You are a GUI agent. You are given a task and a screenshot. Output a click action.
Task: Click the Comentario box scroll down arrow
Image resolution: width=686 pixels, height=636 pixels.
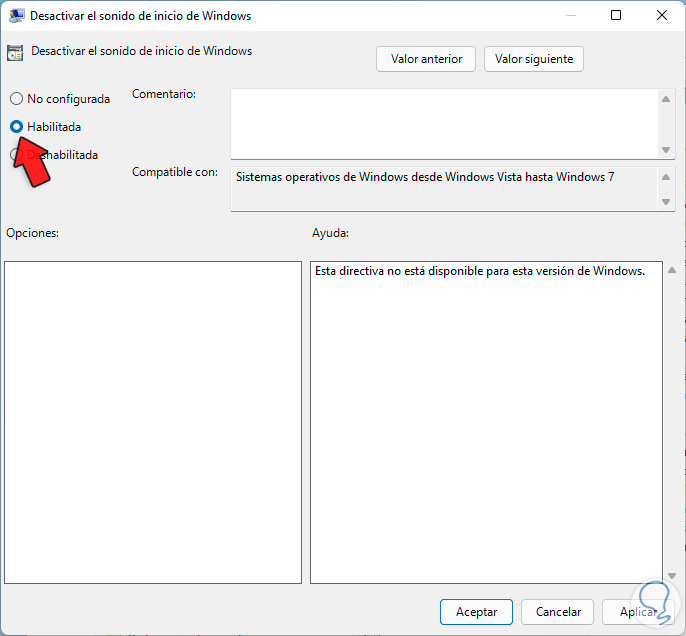666,150
